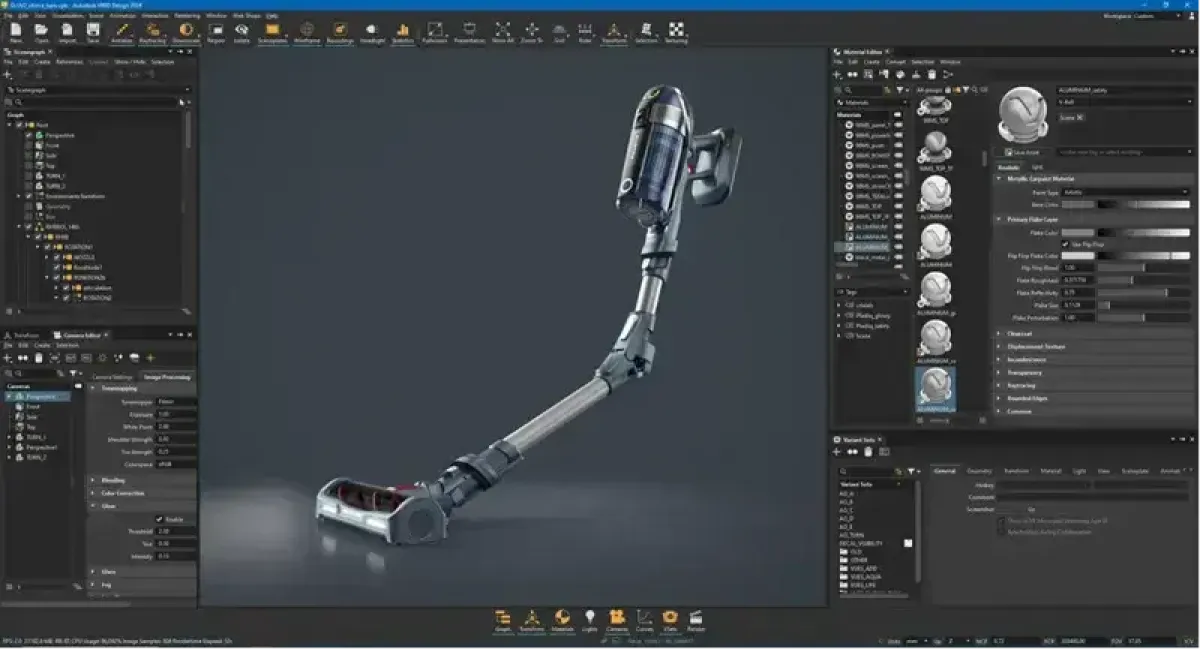
Task: Select the Transform tool in top toolbar
Action: point(615,32)
